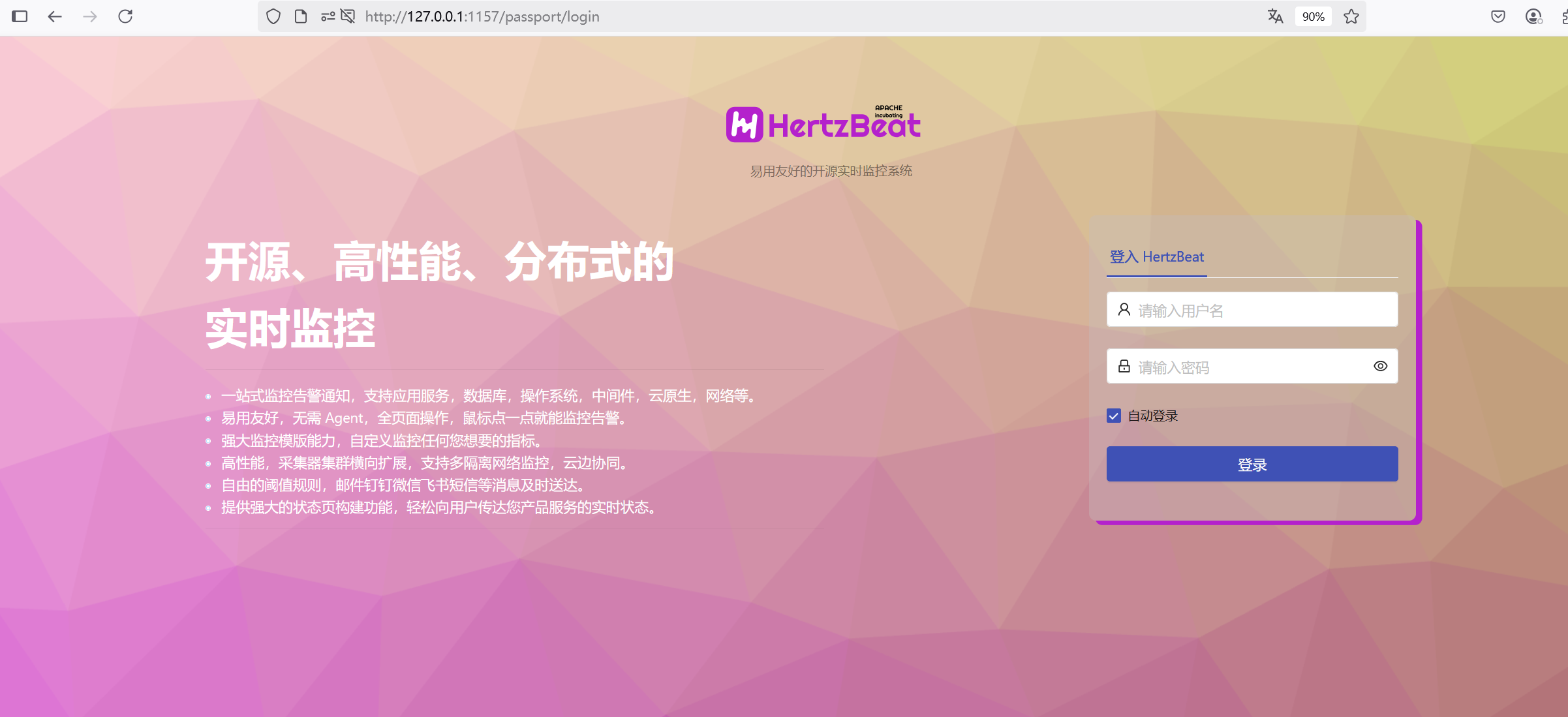Reload the page with refresh icon
Image resolution: width=1568 pixels, height=717 pixels.
pyautogui.click(x=125, y=16)
